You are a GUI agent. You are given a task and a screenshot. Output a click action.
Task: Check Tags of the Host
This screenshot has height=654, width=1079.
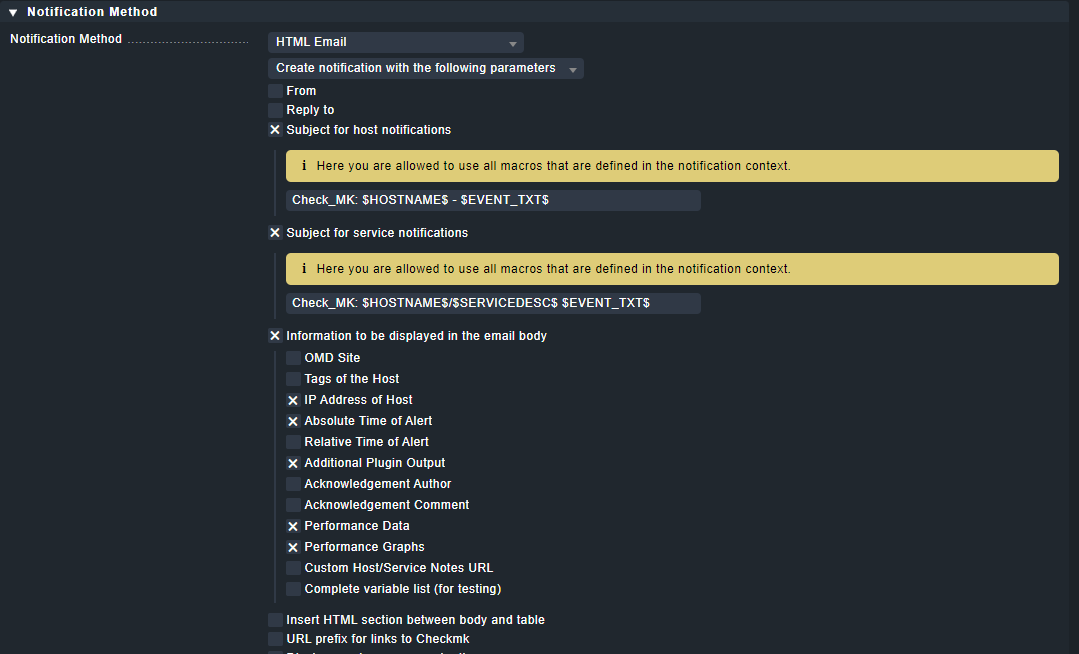point(293,379)
